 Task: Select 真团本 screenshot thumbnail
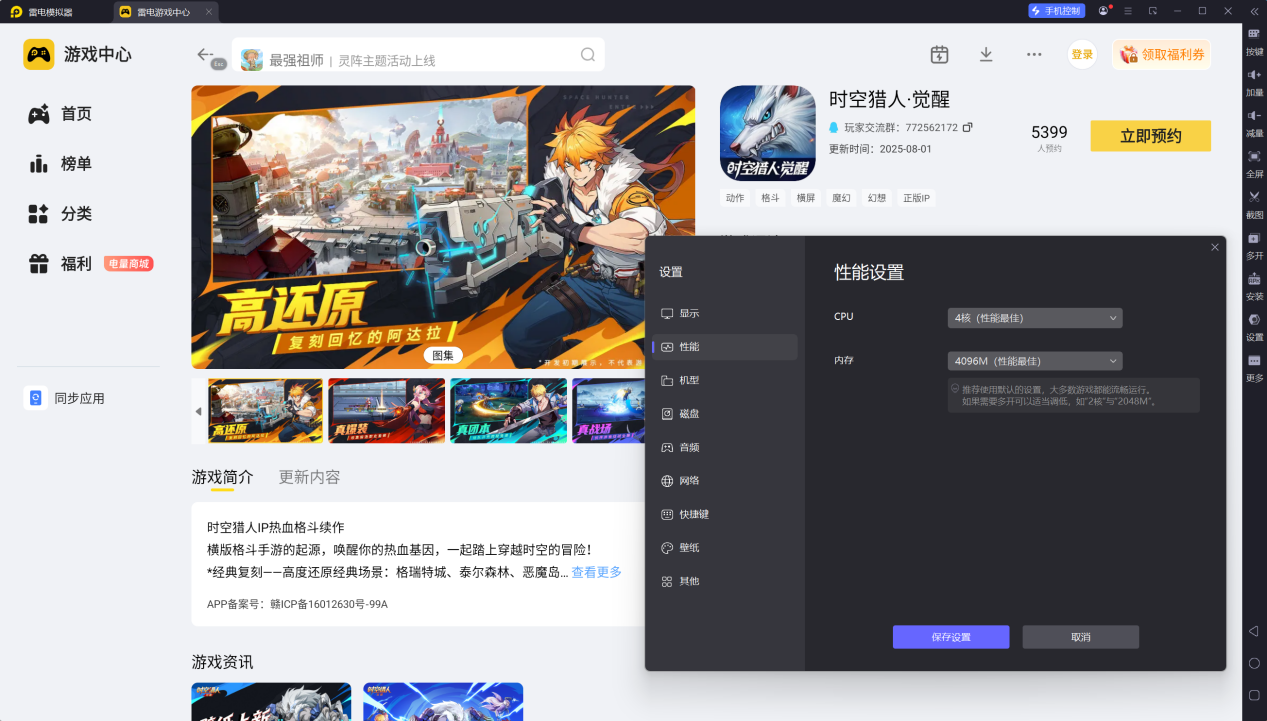coord(509,411)
